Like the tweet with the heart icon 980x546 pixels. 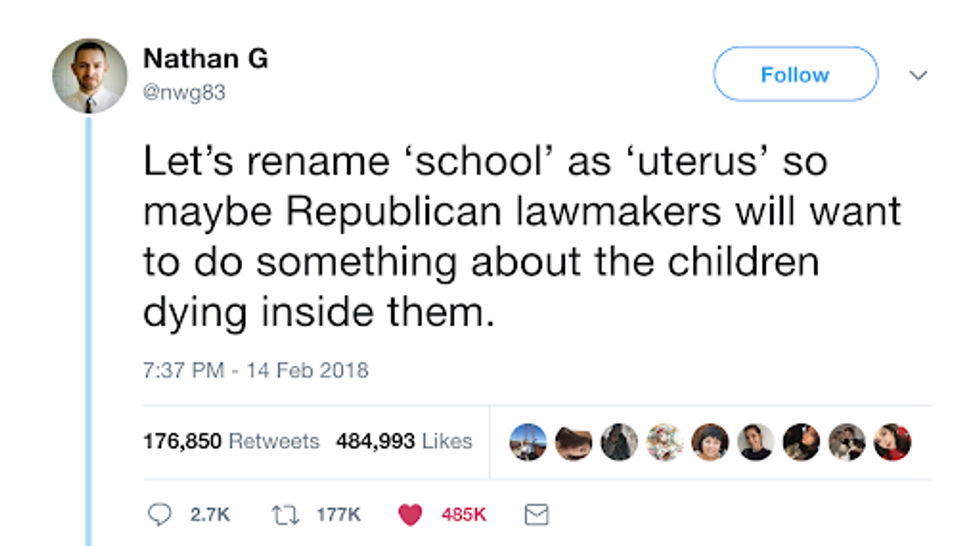[x=410, y=515]
